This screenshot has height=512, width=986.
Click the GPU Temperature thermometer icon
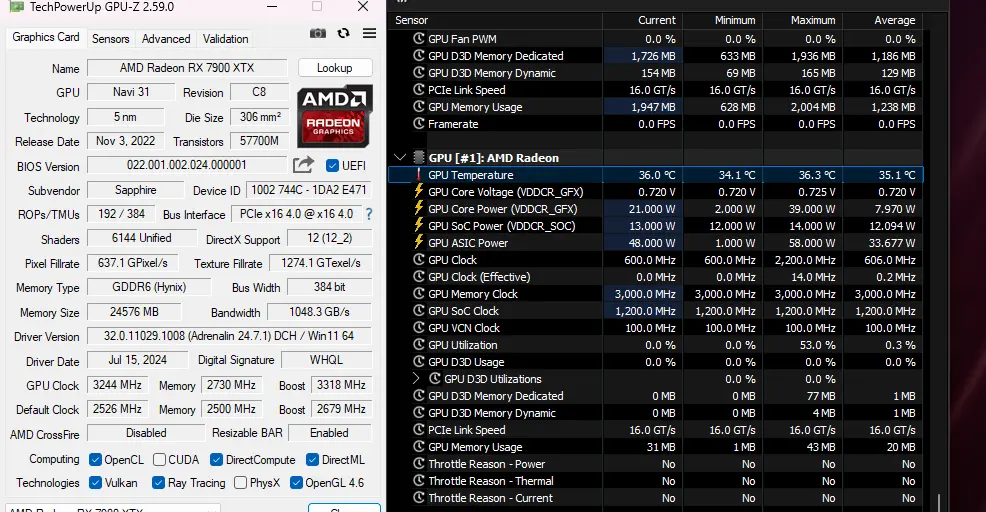[419, 175]
